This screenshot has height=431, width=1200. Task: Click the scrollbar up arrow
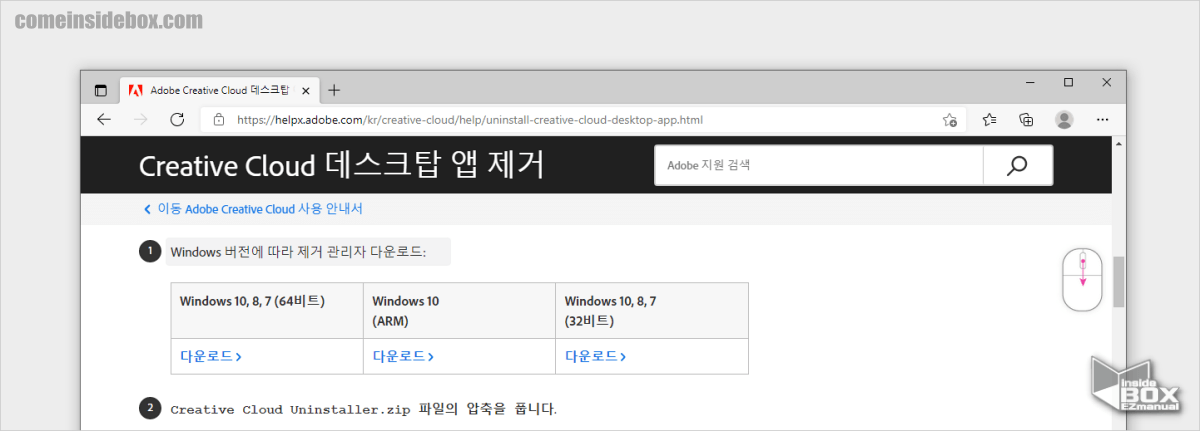pos(1118,144)
